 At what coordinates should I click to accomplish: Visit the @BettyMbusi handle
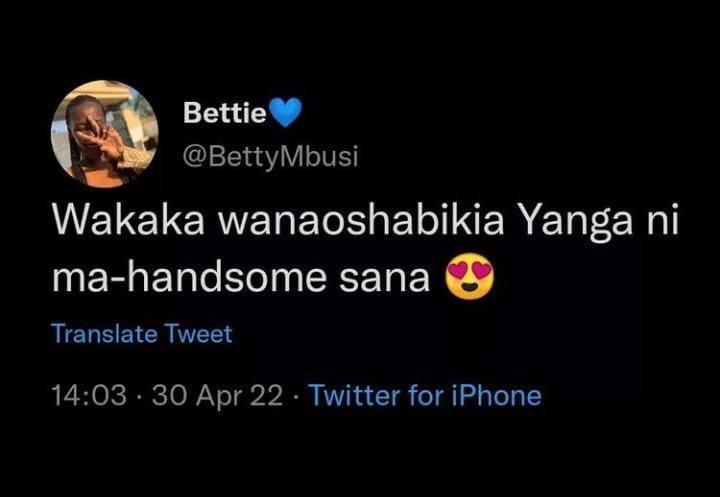[270, 157]
